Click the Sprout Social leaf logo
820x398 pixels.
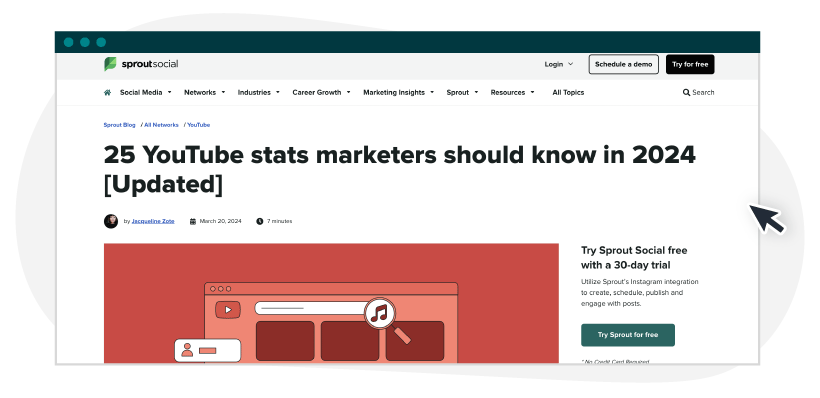click(110, 64)
